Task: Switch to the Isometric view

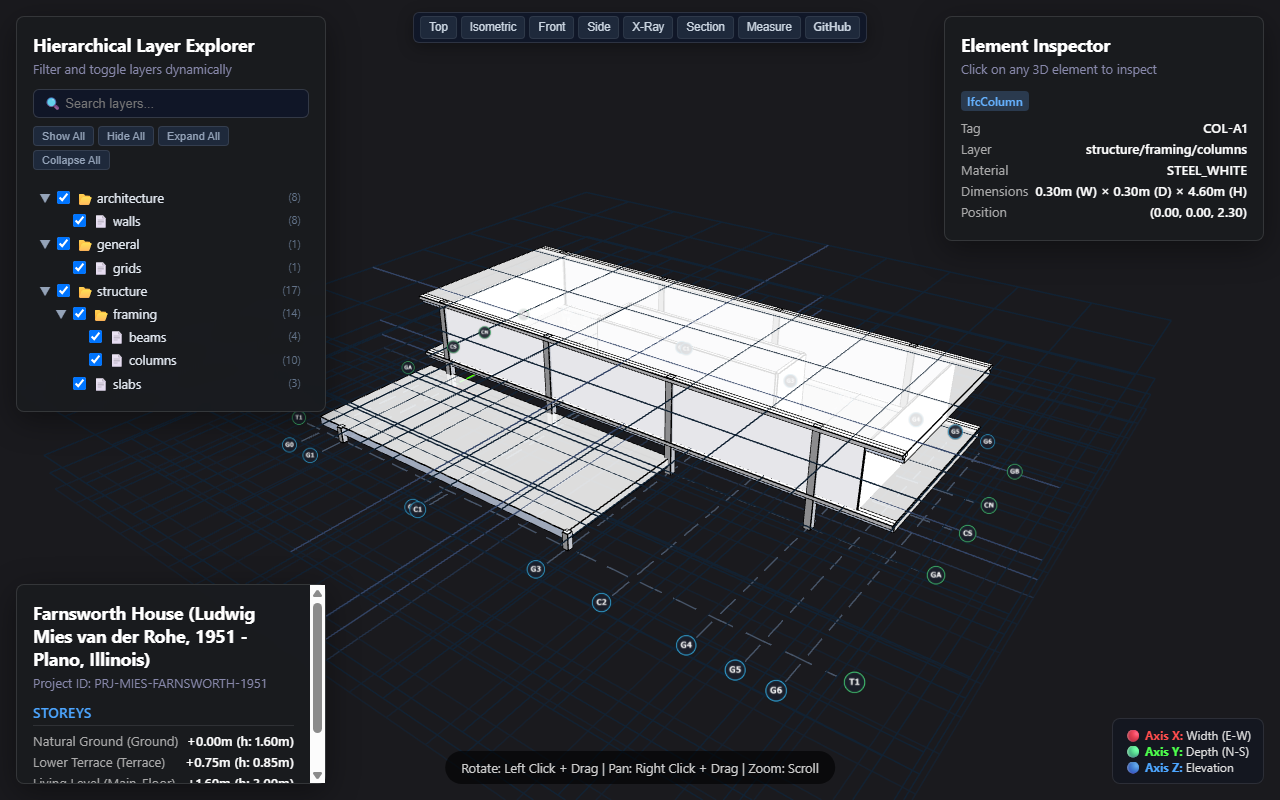Action: pyautogui.click(x=493, y=27)
